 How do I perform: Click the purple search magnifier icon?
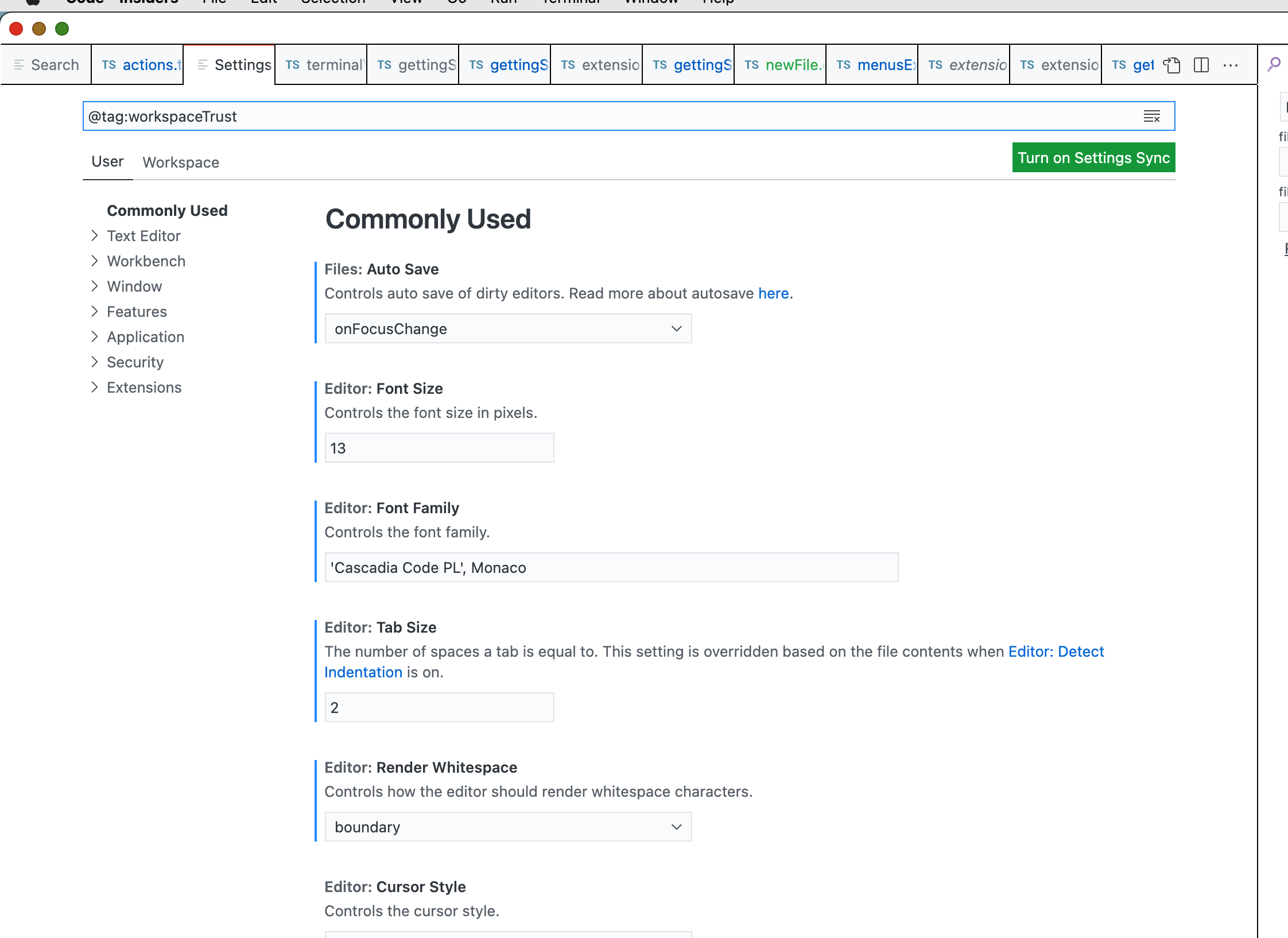1274,64
